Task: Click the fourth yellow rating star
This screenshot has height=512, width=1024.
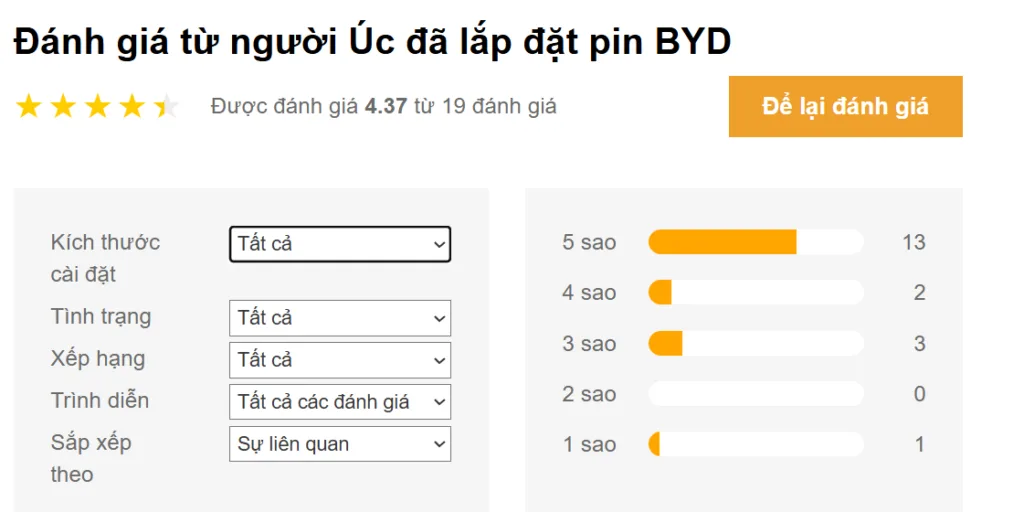Action: click(x=131, y=106)
